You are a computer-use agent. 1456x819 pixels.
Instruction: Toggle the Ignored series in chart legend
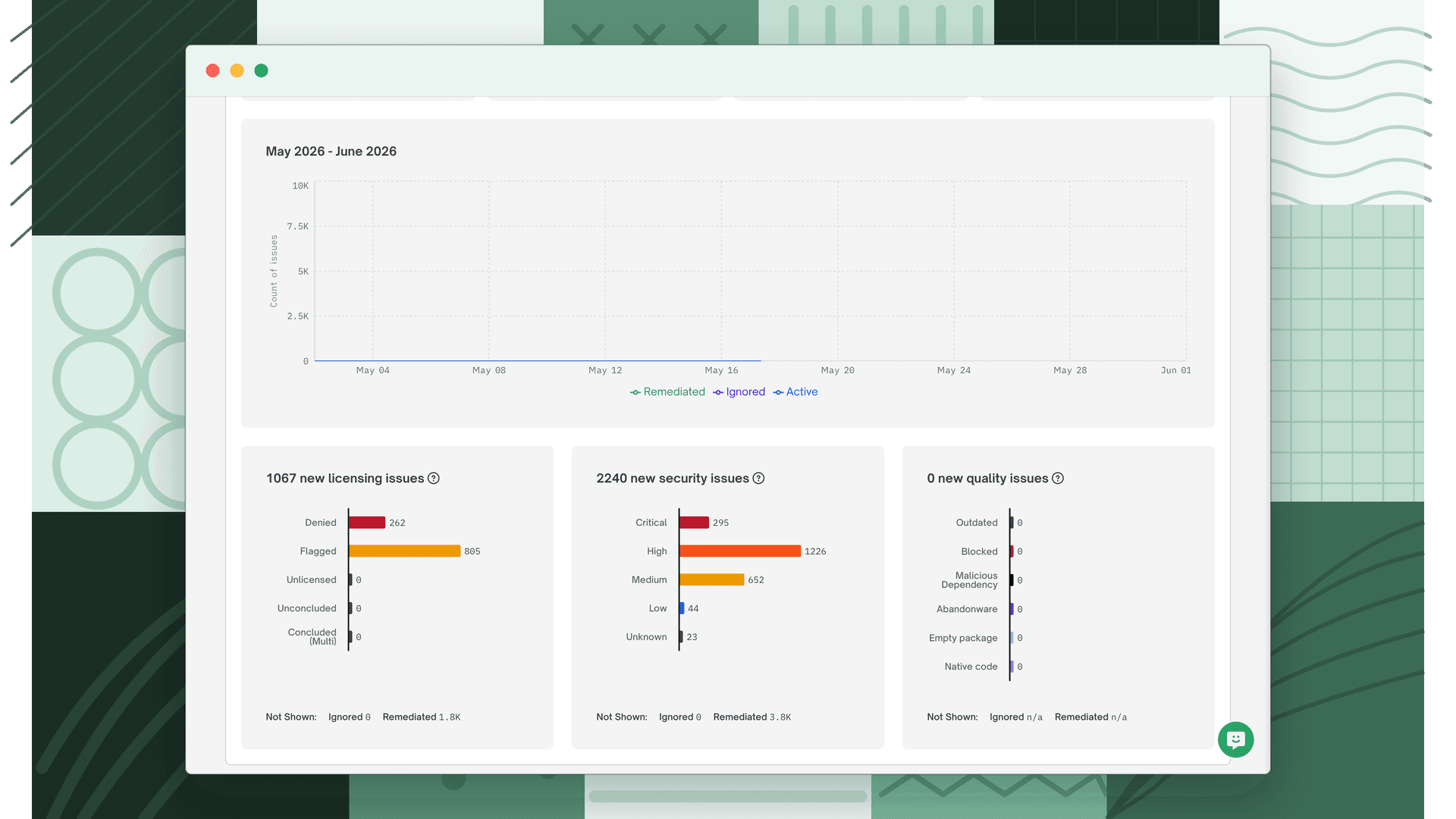[x=739, y=392]
